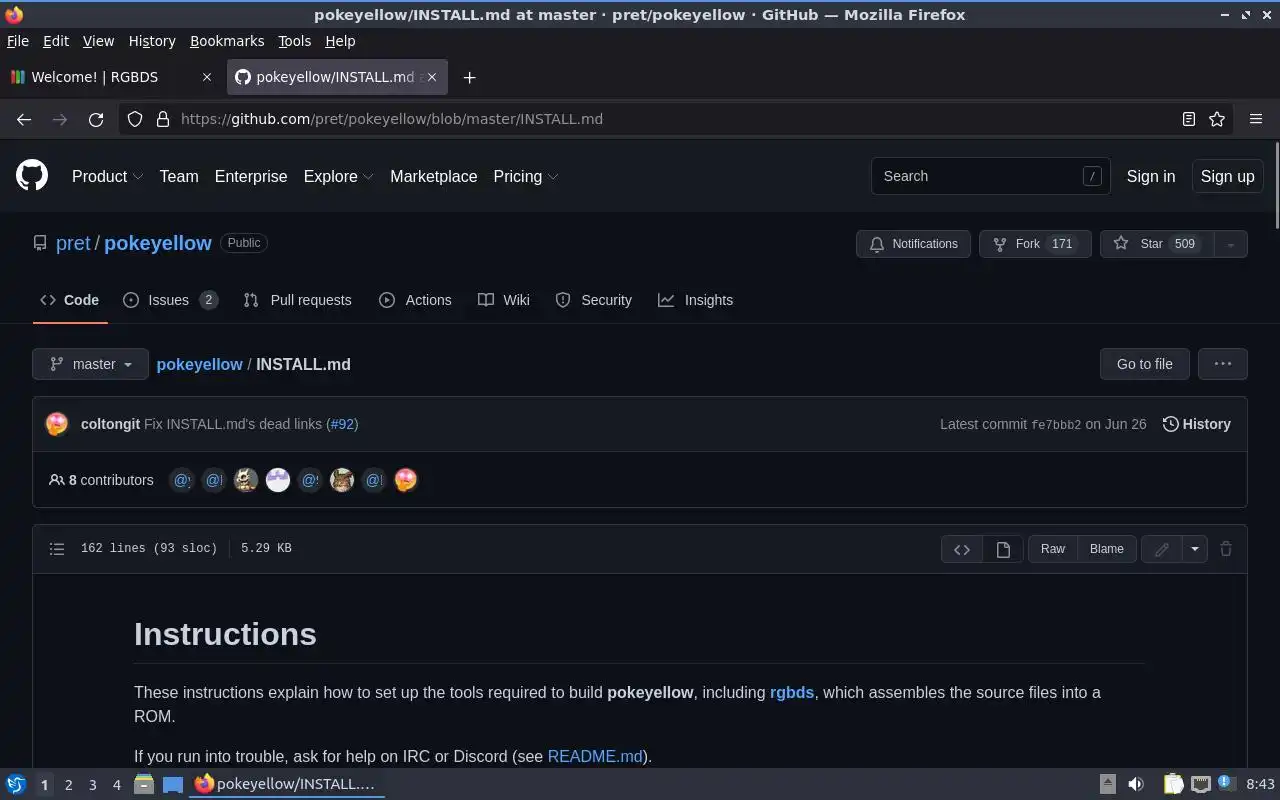Show desktop via taskbar icon
The image size is (1280, 800).
click(173, 784)
